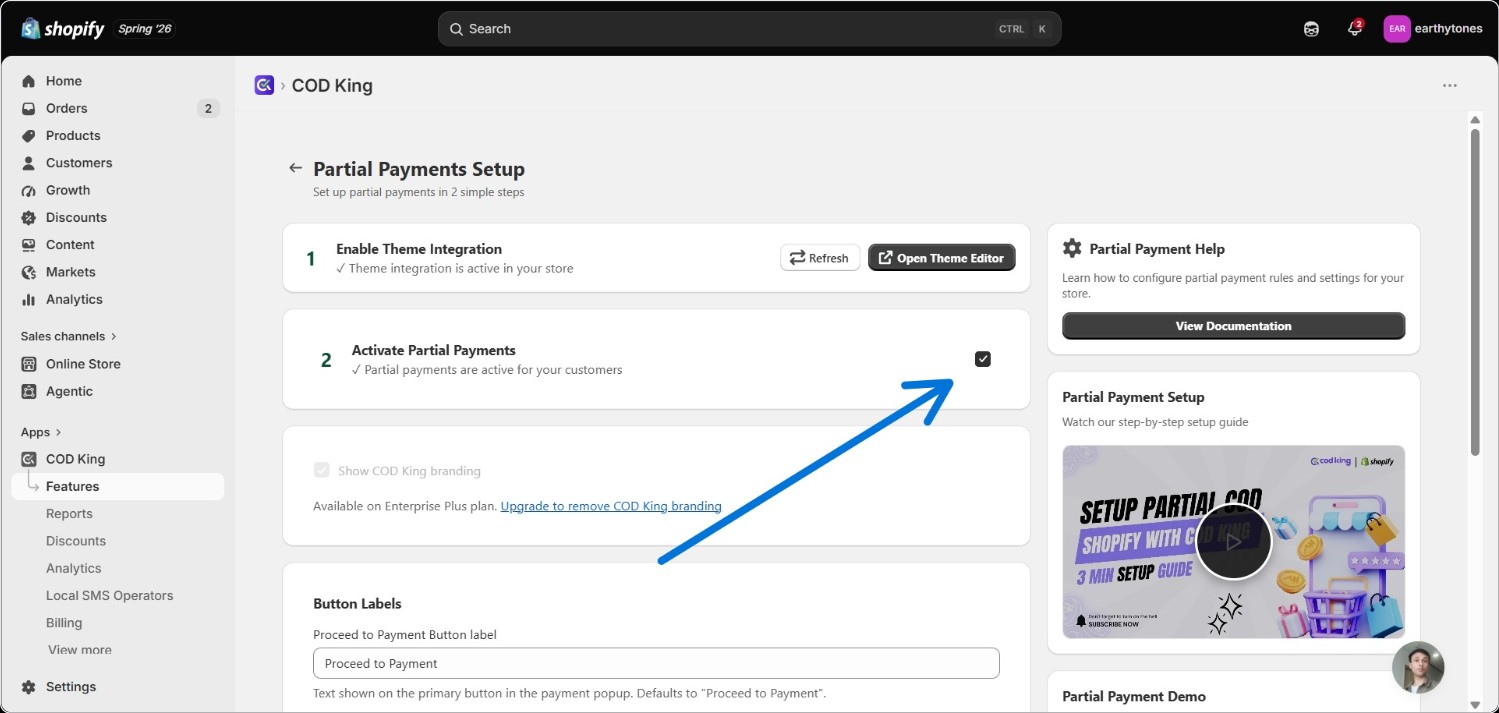Click the COD King breadcrumb title
The height and width of the screenshot is (713, 1499).
pos(332,85)
